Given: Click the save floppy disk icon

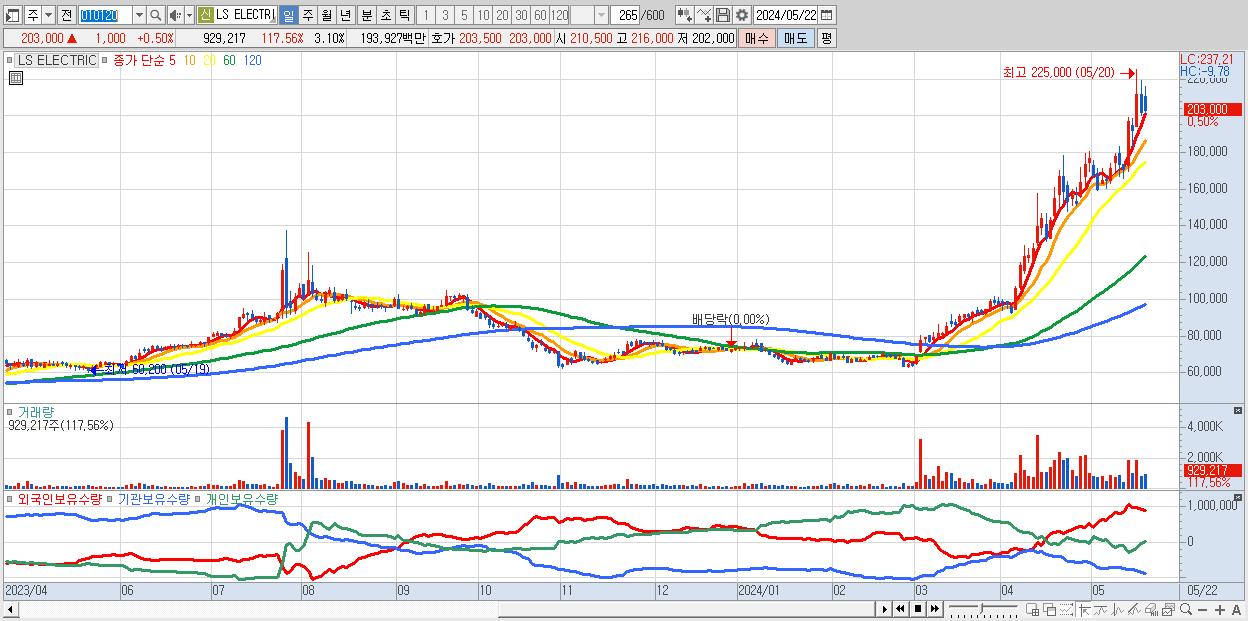Looking at the screenshot, I should click(x=722, y=15).
